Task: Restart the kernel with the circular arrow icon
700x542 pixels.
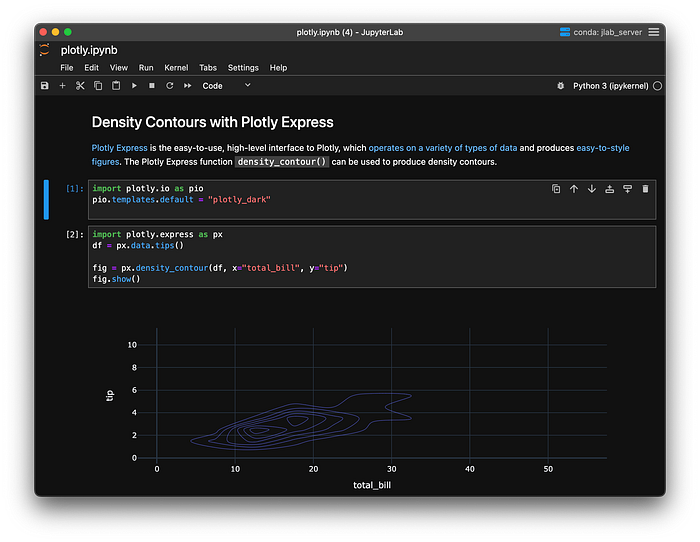Action: pyautogui.click(x=170, y=86)
